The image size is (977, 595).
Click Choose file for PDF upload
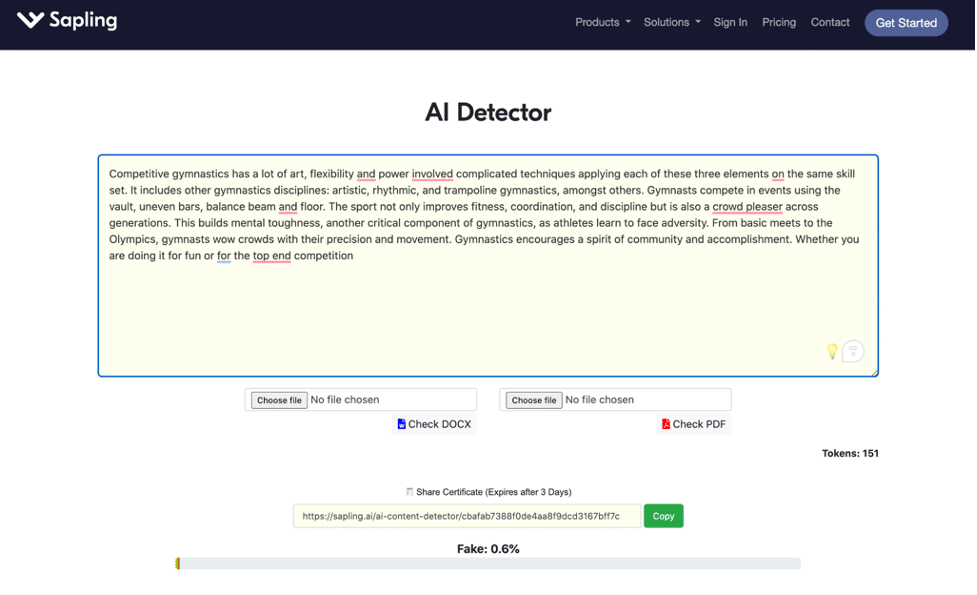coord(532,399)
